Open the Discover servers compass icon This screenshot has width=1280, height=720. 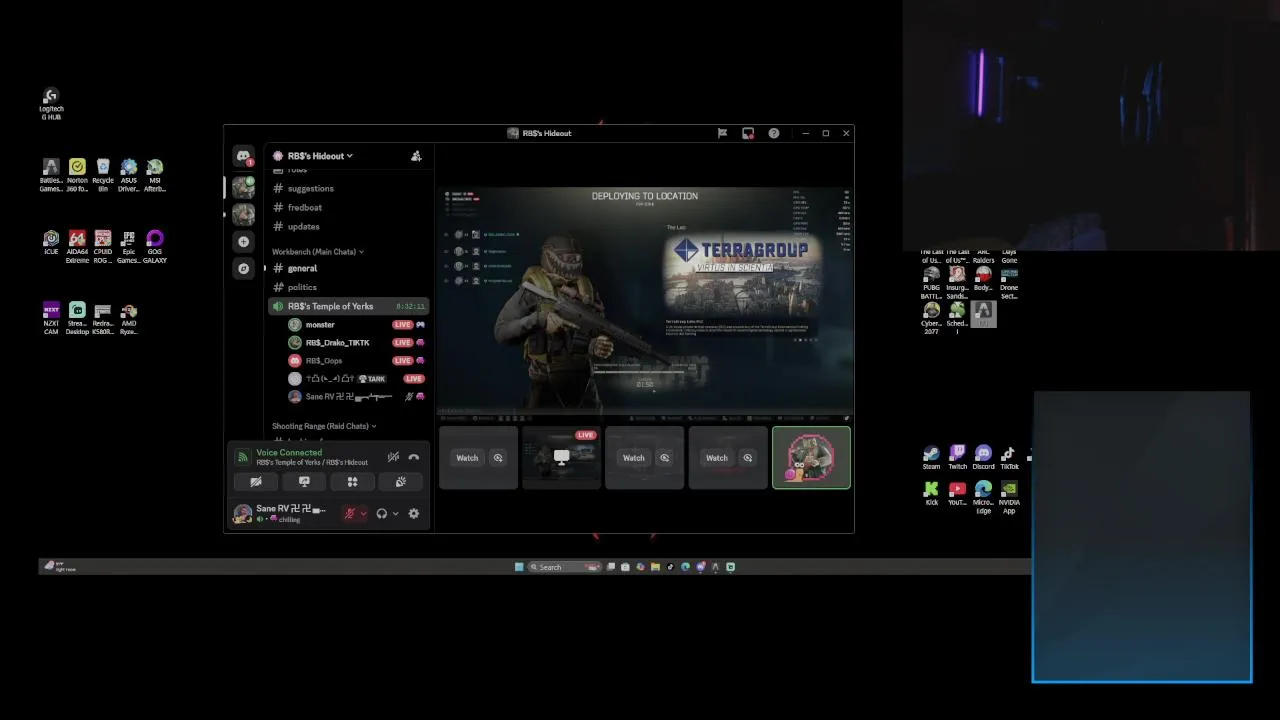tap(243, 268)
